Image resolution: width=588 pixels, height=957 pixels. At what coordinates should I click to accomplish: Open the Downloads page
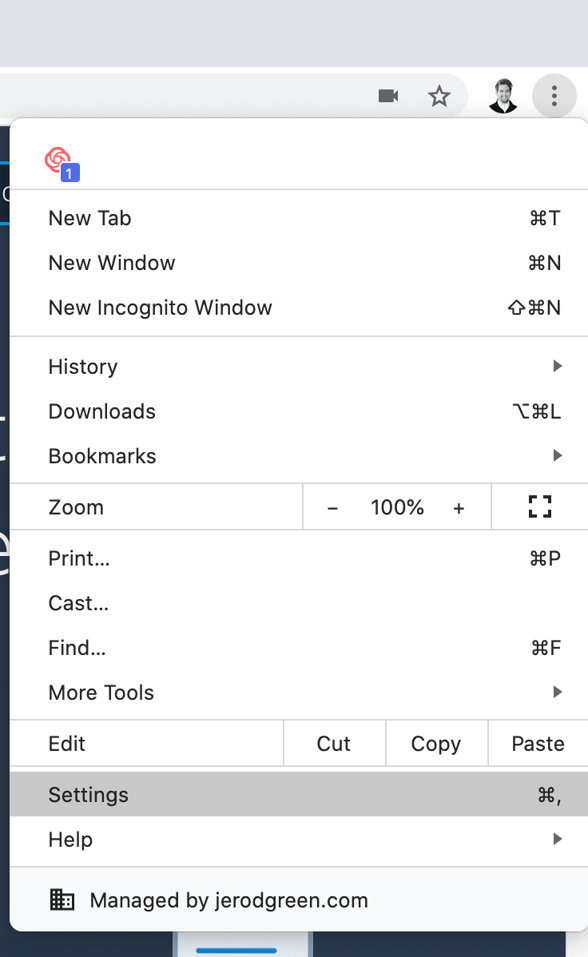coord(101,411)
